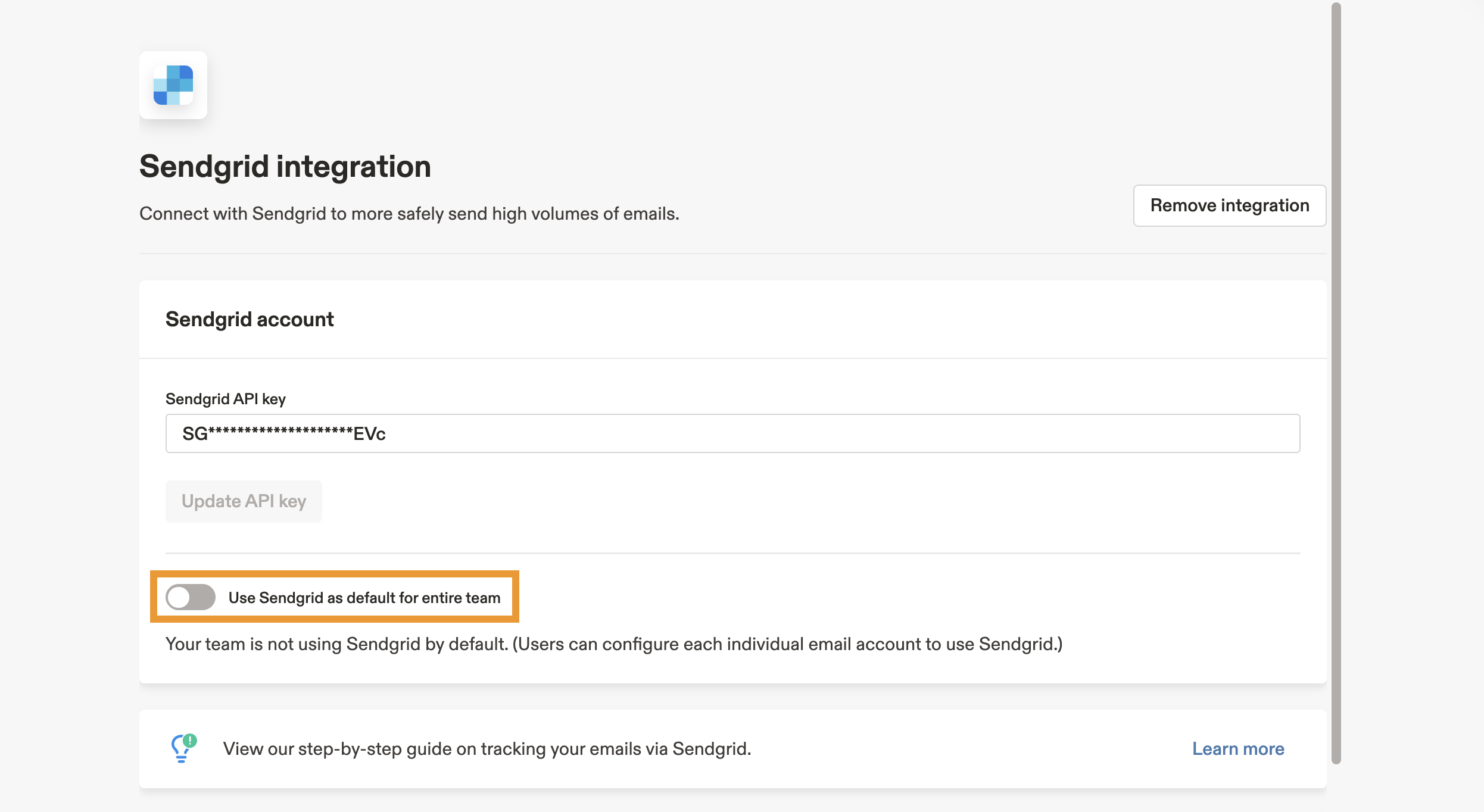The height and width of the screenshot is (812, 1484).
Task: Click the green exclamation badge on lightbulb
Action: pos(190,741)
